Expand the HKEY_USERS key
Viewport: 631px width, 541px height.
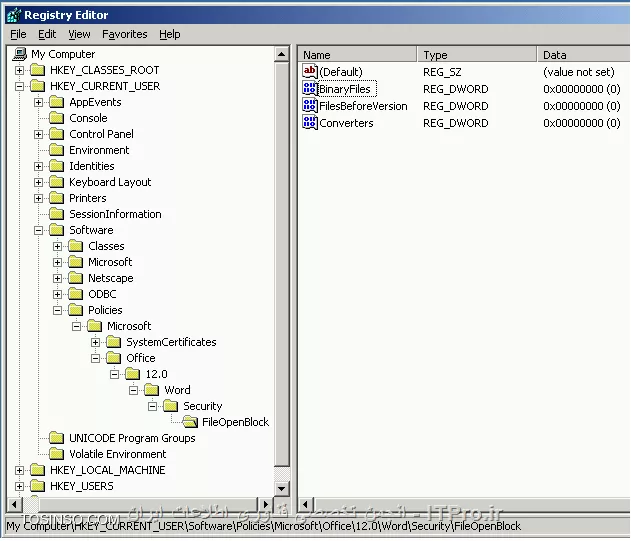[19, 486]
